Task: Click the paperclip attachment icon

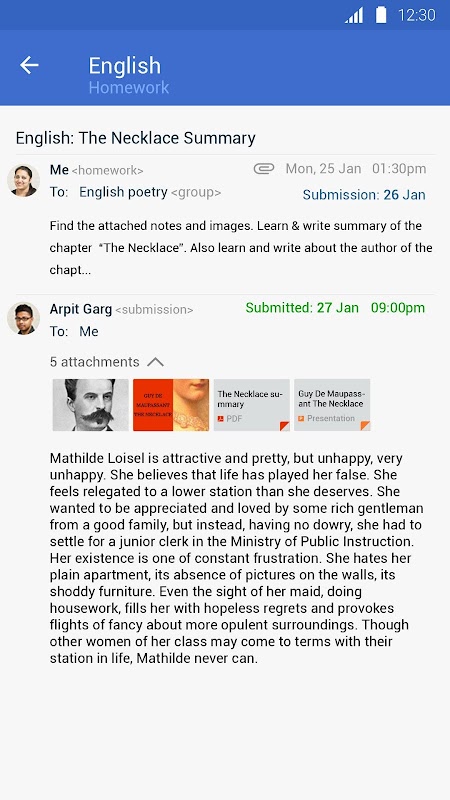Action: pyautogui.click(x=264, y=169)
